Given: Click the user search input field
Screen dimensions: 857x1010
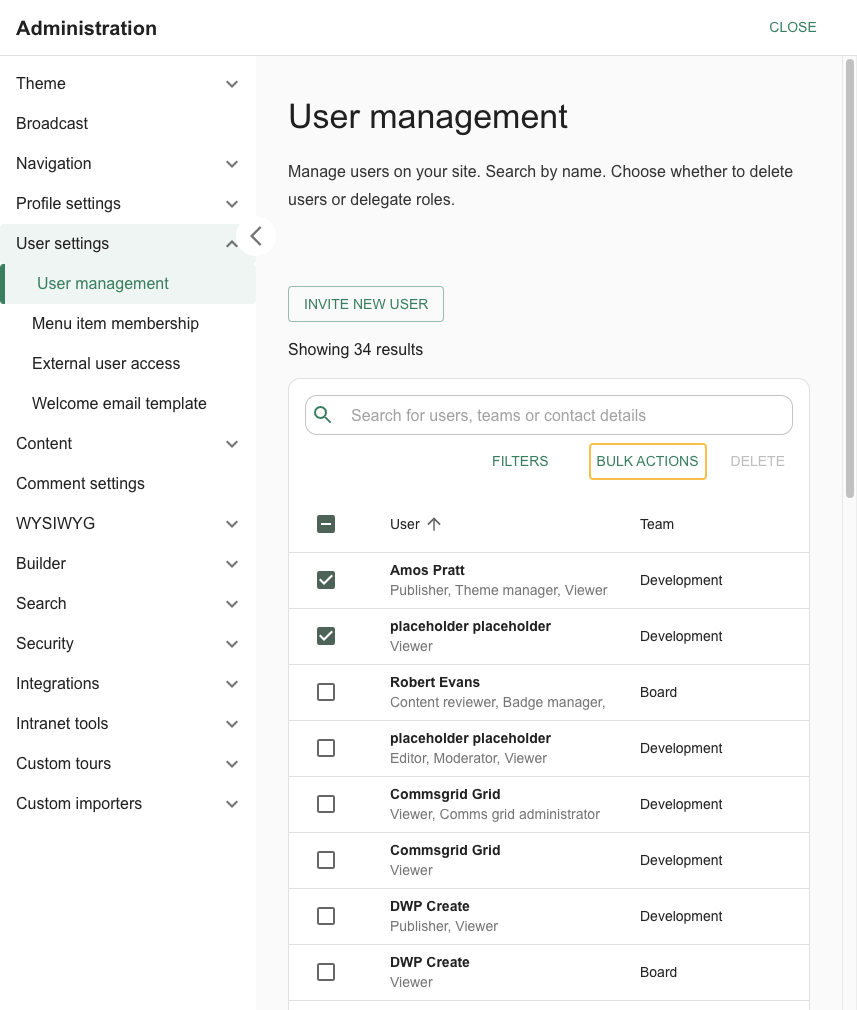Looking at the screenshot, I should click(x=565, y=415).
